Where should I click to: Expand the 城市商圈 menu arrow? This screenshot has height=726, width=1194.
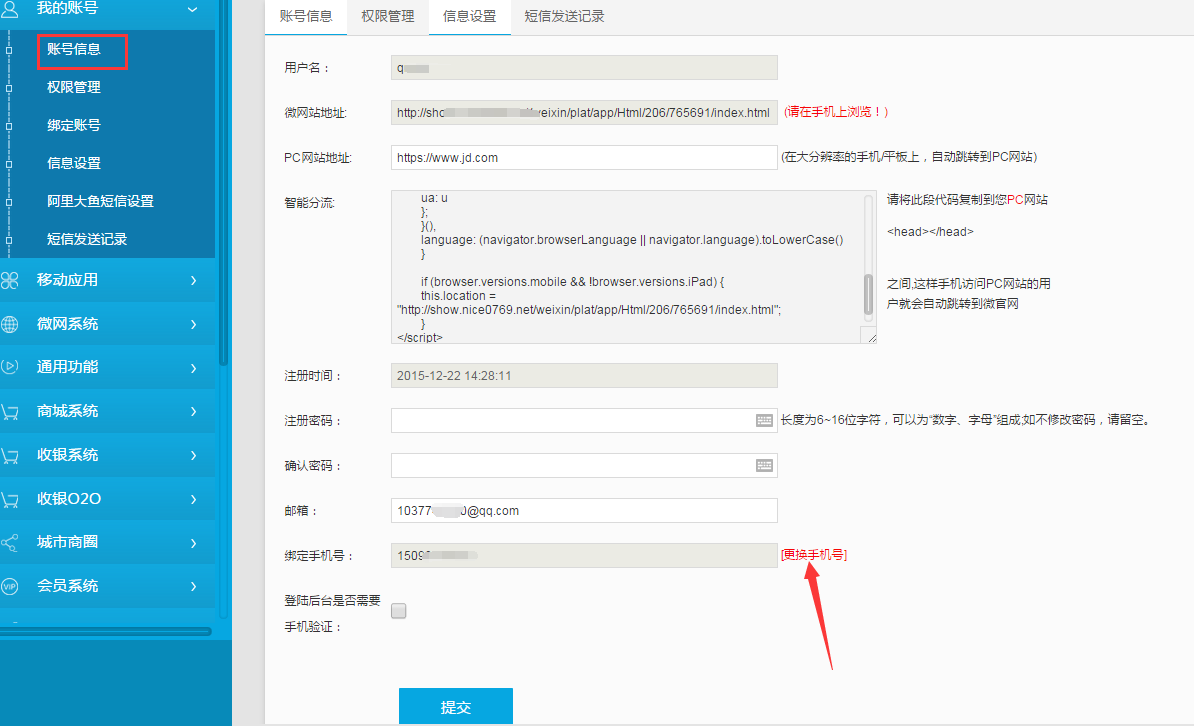point(193,543)
